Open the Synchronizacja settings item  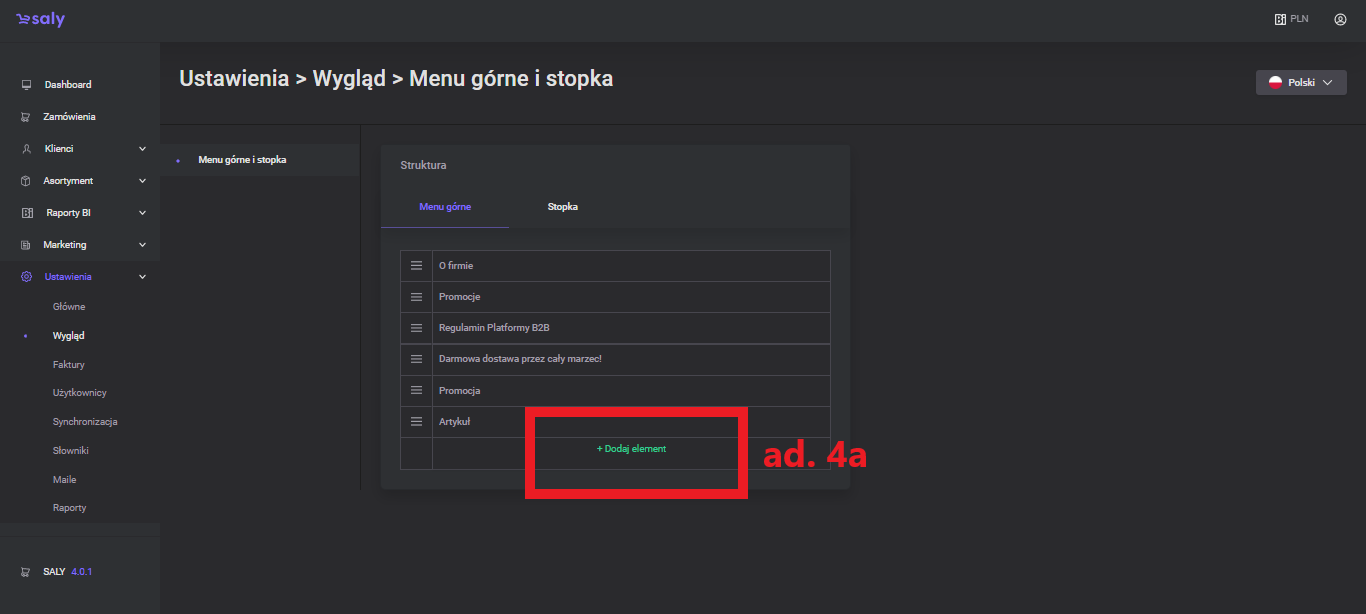85,422
